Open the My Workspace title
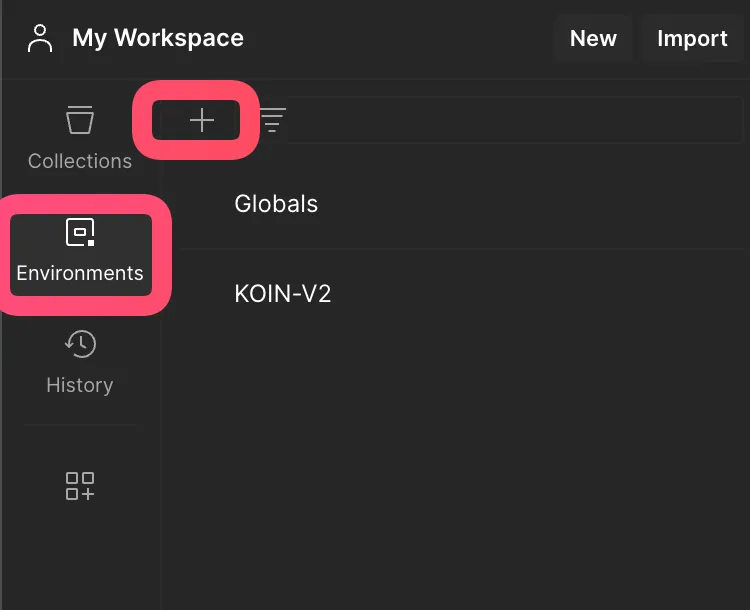 click(x=157, y=39)
